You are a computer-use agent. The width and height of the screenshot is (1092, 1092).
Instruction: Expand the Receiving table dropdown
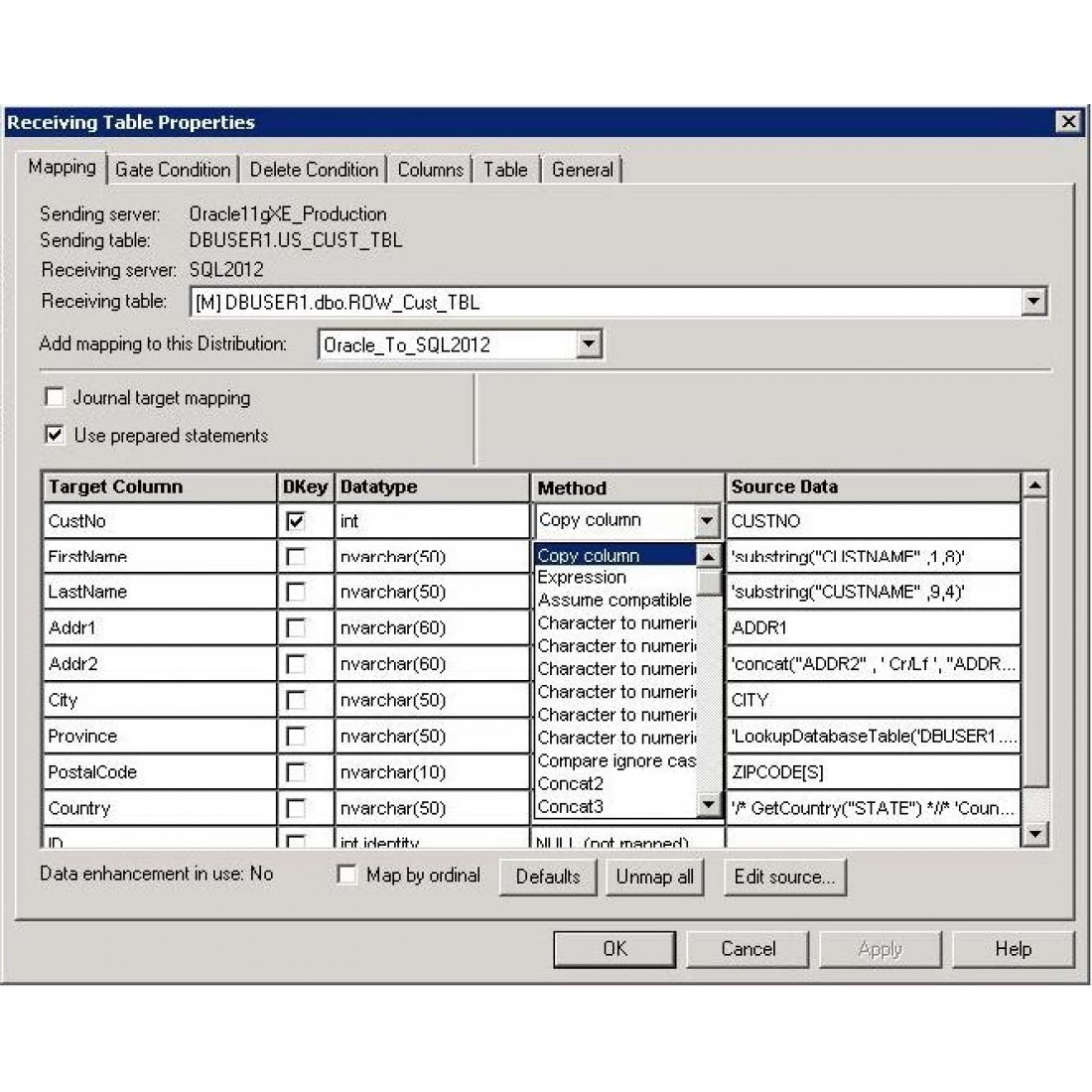pos(1033,302)
